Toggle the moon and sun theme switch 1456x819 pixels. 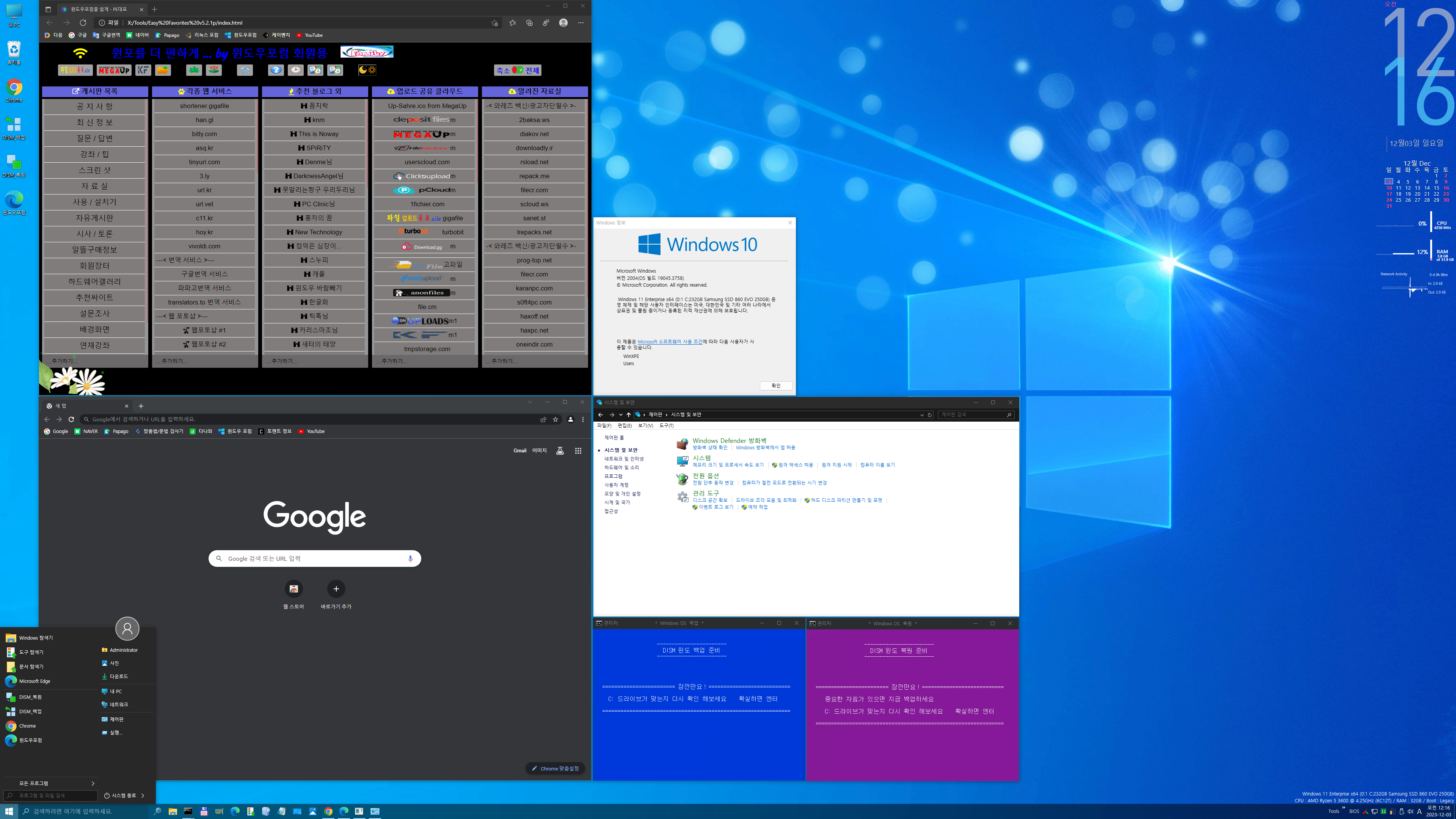367,70
